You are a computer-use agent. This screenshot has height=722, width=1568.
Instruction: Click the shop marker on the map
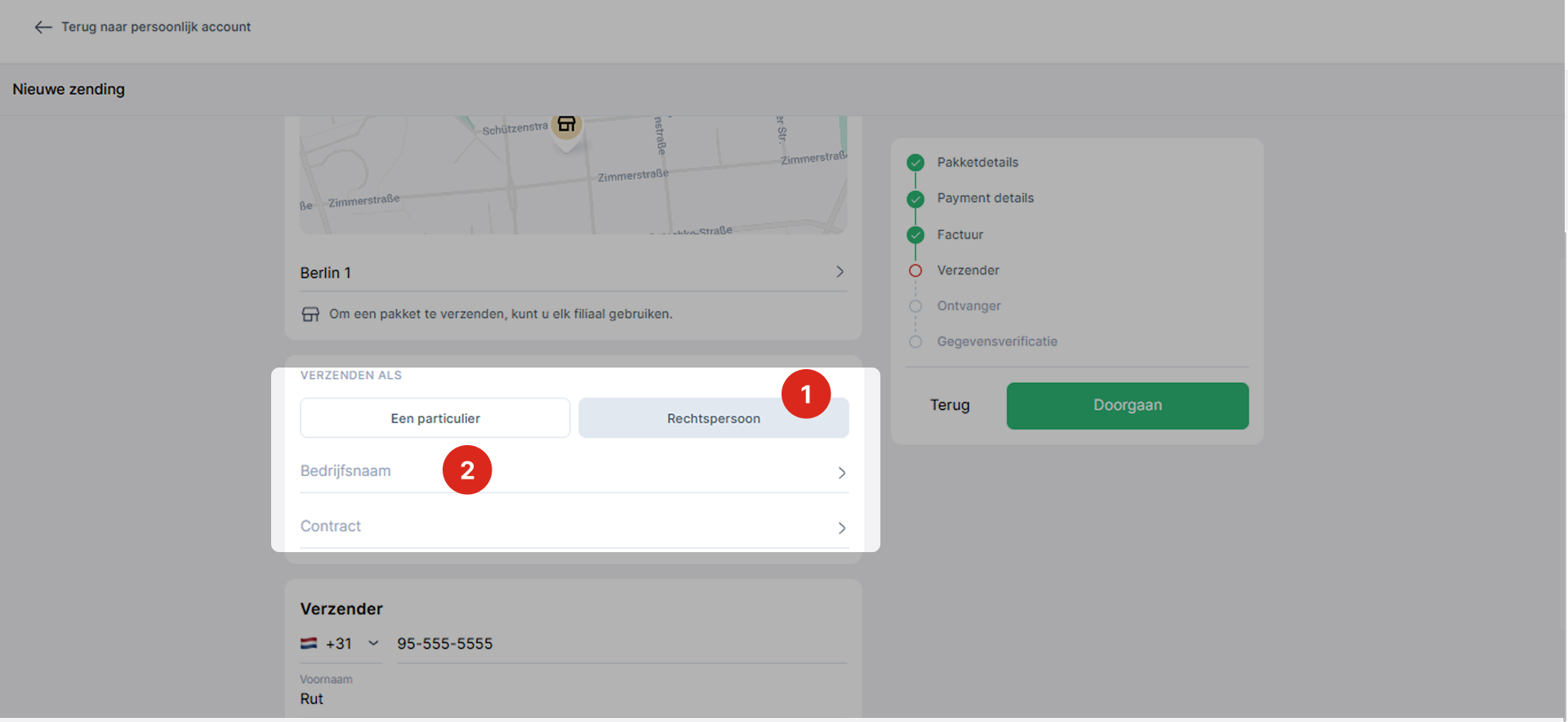click(566, 126)
